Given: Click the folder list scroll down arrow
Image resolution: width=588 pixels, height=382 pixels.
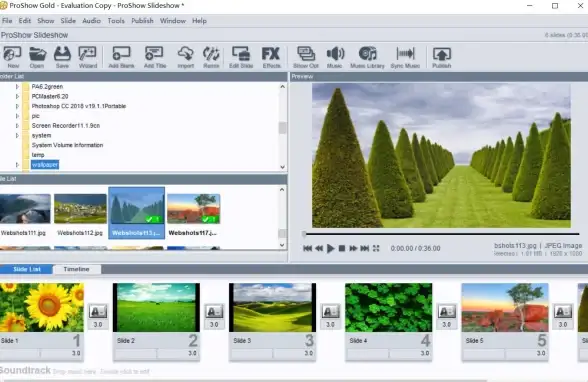Looking at the screenshot, I should coord(283,167).
